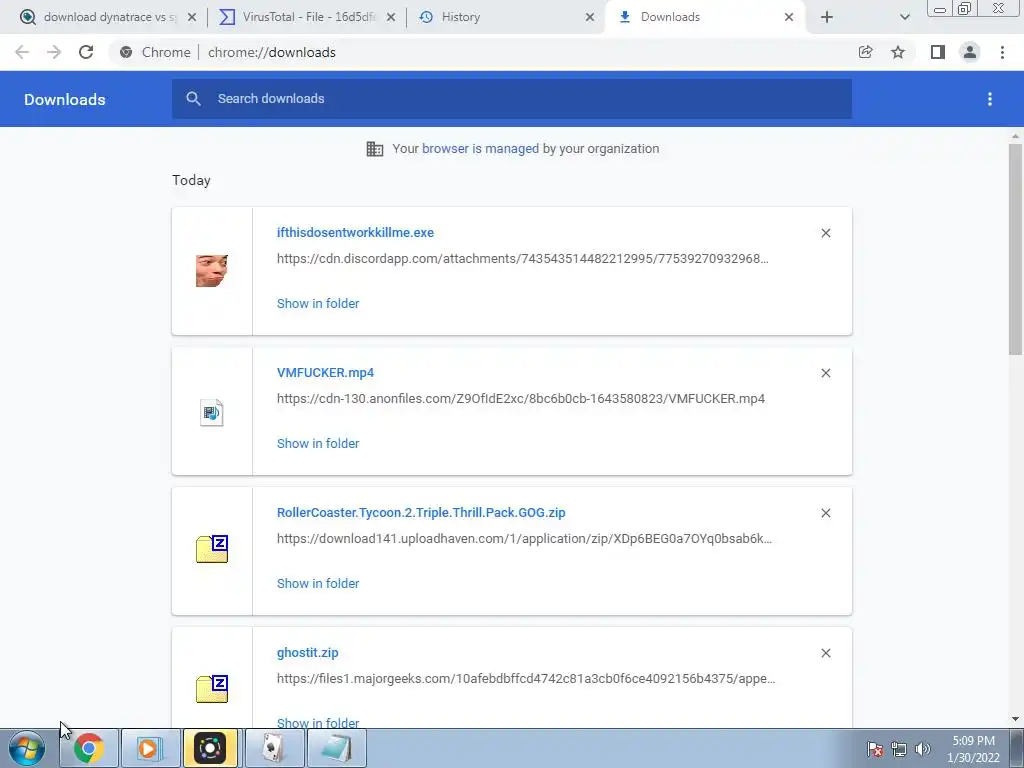
Task: Bookmark this page with star icon
Action: coord(898,52)
